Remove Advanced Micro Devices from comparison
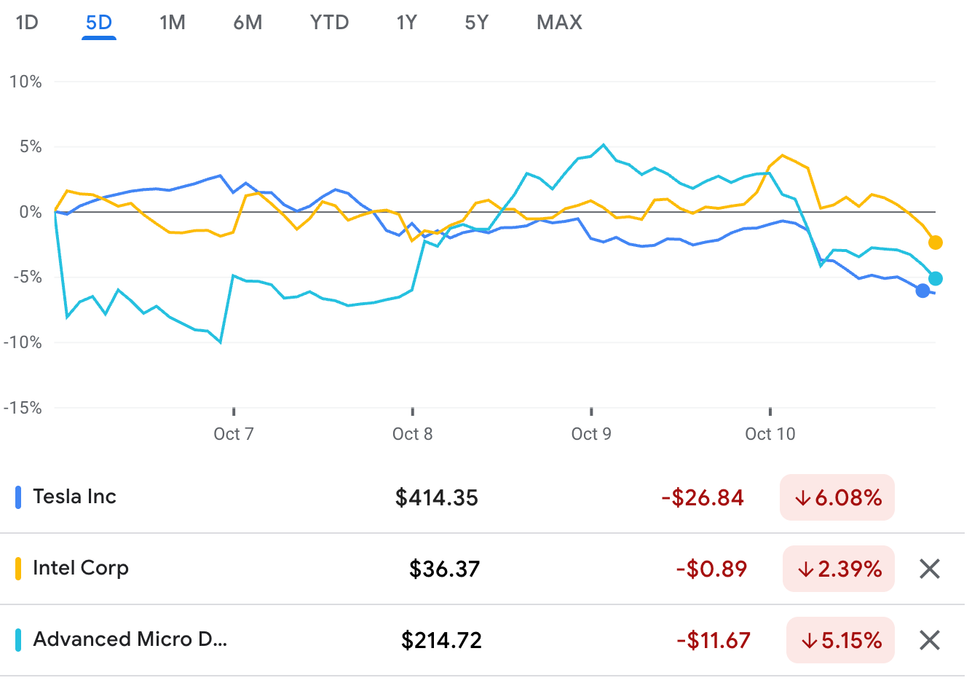Screen dimensions: 980x686 tap(929, 640)
